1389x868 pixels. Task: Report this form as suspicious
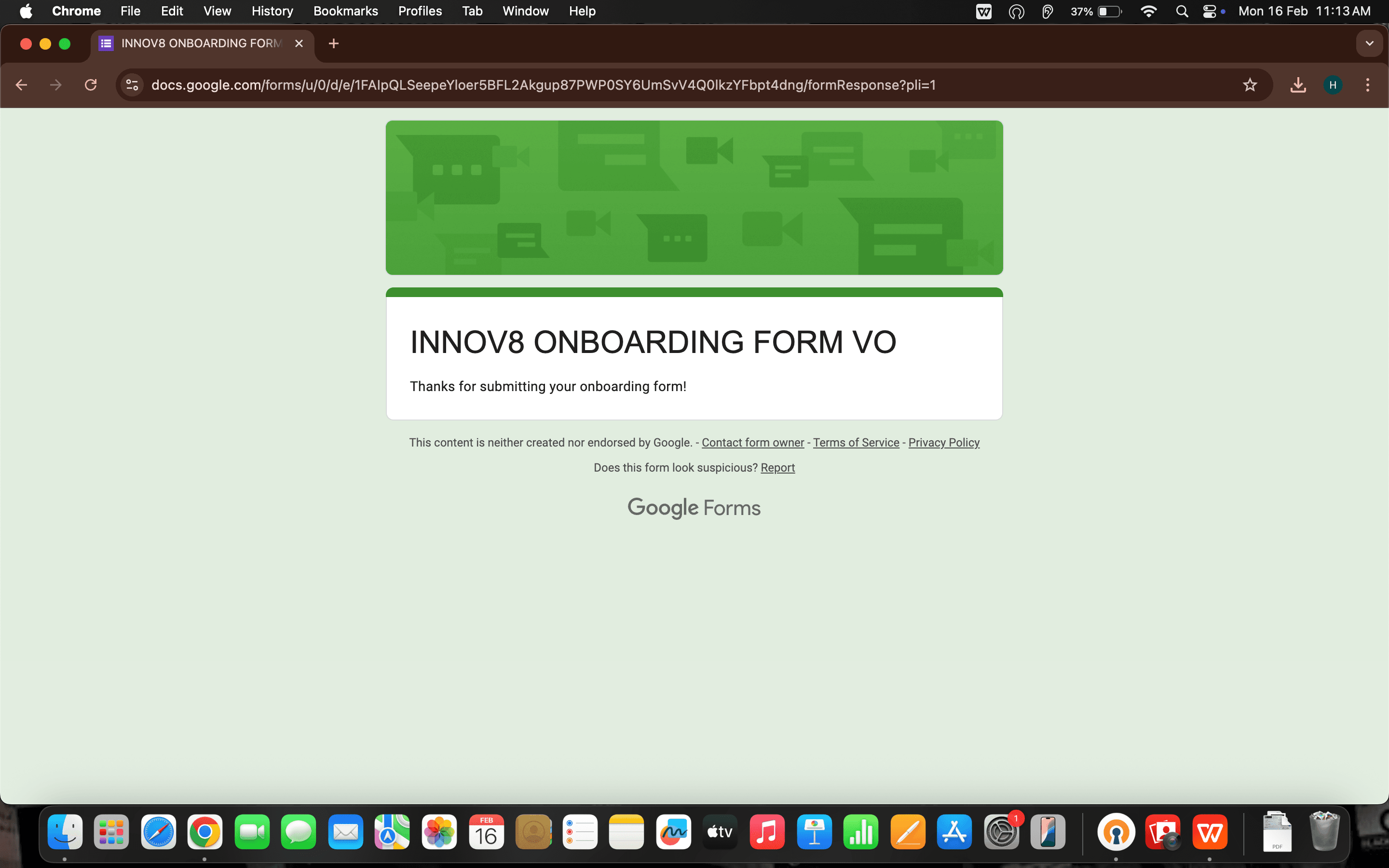pyautogui.click(x=777, y=468)
